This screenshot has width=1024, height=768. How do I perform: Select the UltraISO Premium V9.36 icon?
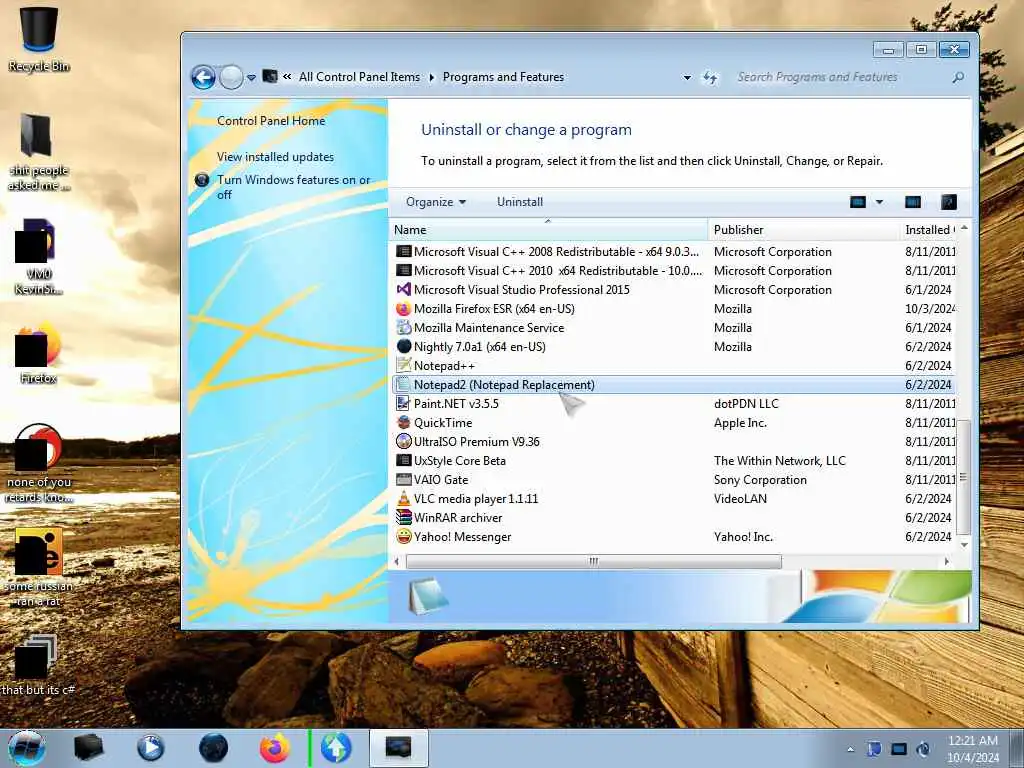pos(404,441)
